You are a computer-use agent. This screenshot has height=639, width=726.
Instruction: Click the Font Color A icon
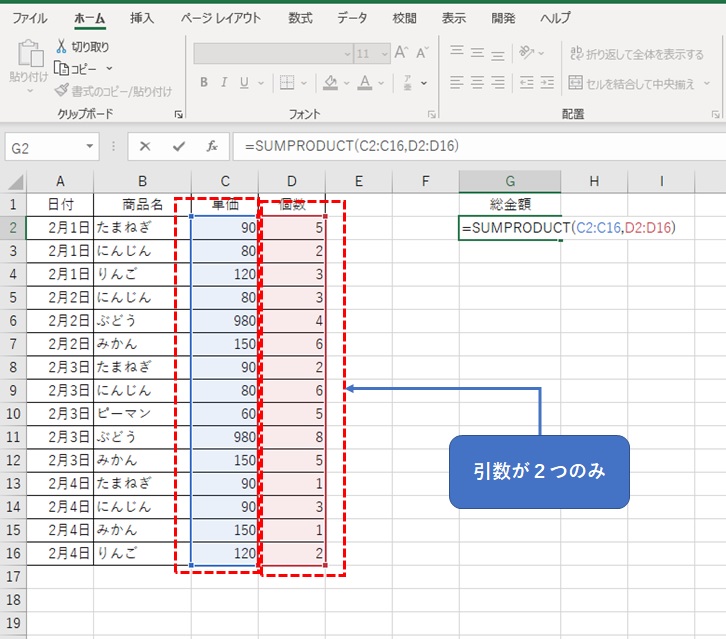coord(365,83)
